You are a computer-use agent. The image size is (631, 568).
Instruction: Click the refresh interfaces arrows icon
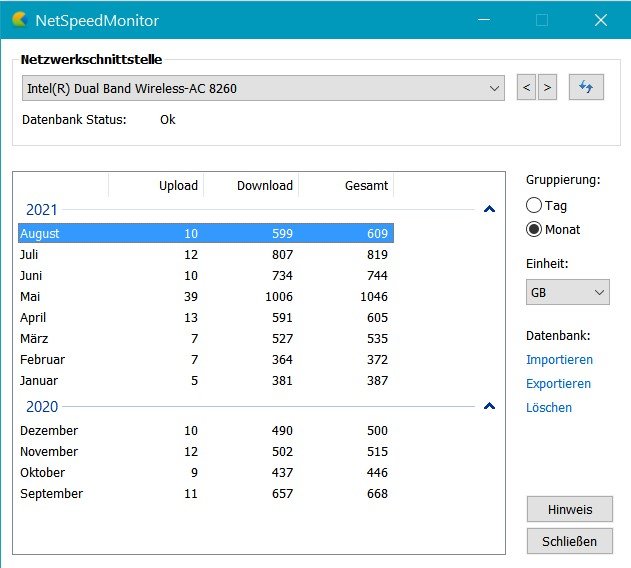(x=586, y=87)
